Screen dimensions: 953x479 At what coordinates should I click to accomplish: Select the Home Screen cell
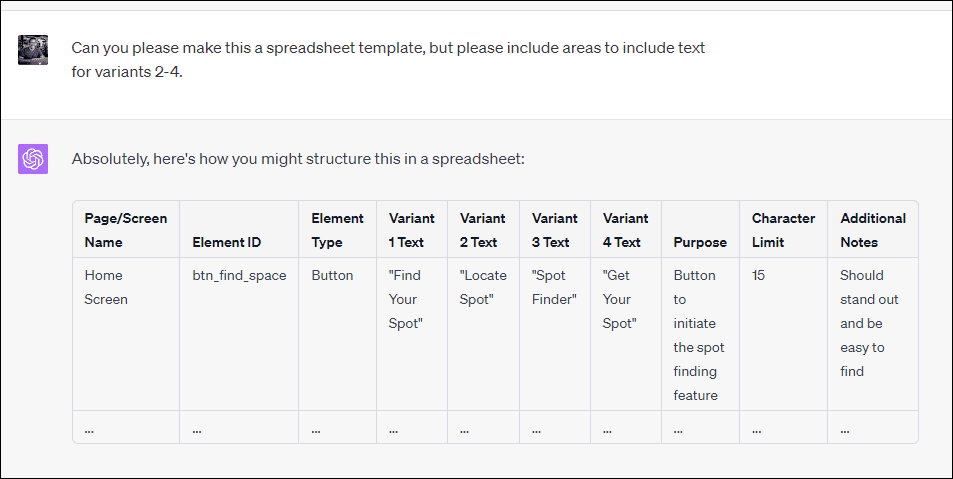click(x=126, y=334)
